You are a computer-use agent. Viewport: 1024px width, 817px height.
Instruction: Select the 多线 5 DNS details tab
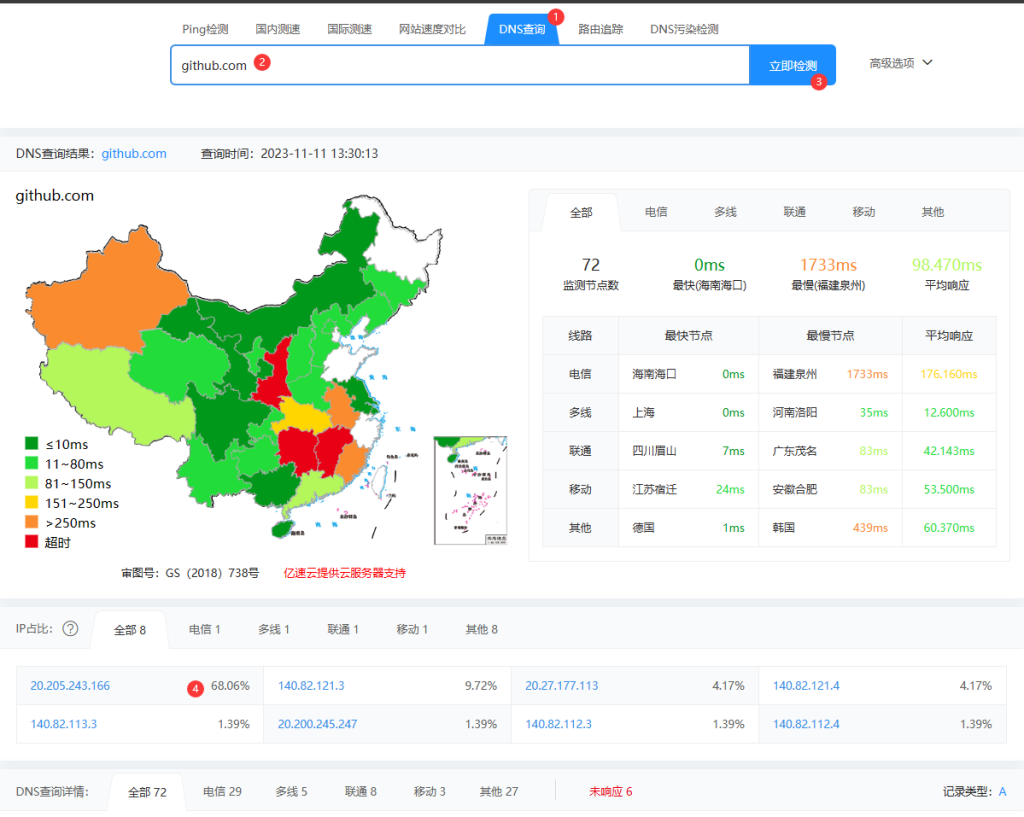291,792
